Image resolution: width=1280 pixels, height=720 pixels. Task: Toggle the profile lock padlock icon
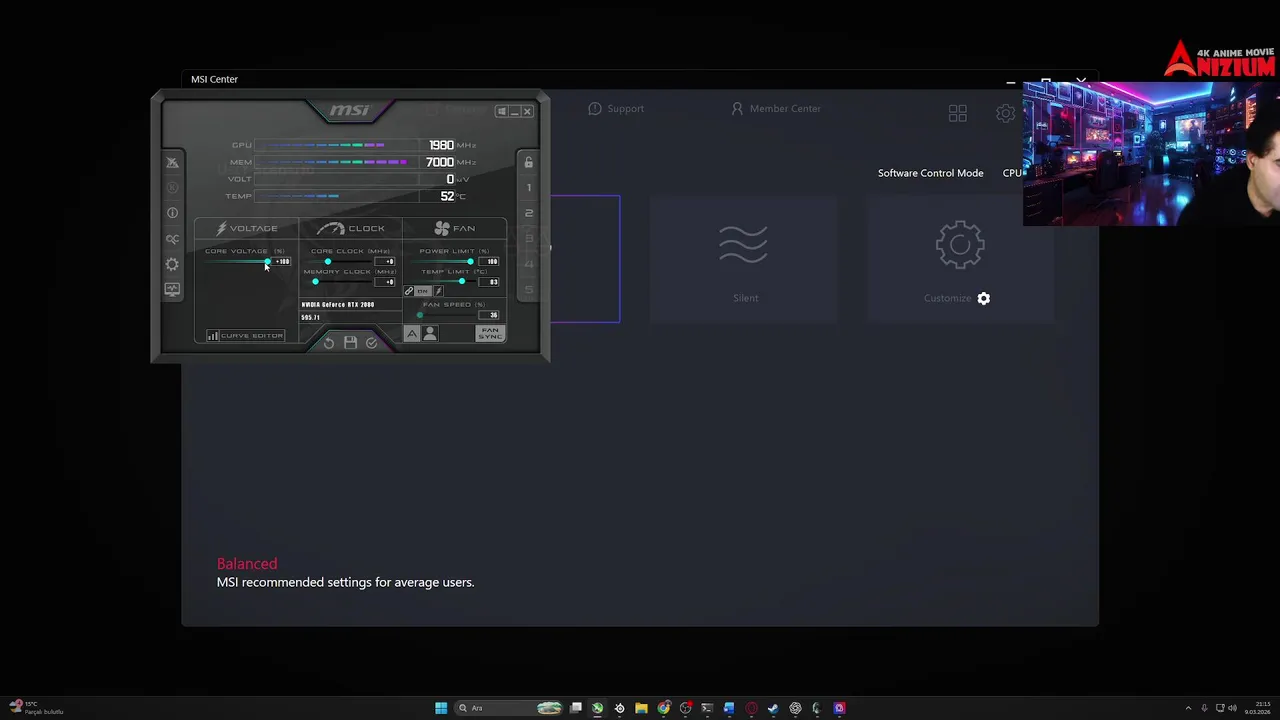pos(529,162)
